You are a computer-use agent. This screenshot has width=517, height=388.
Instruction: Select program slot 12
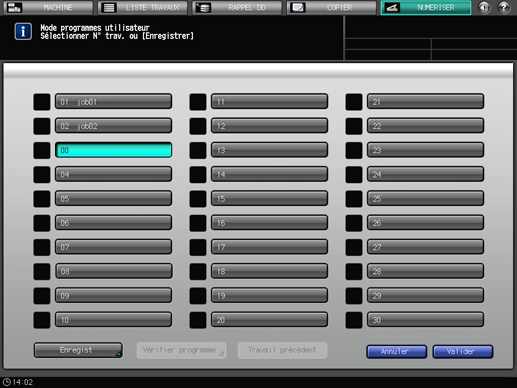[269, 126]
